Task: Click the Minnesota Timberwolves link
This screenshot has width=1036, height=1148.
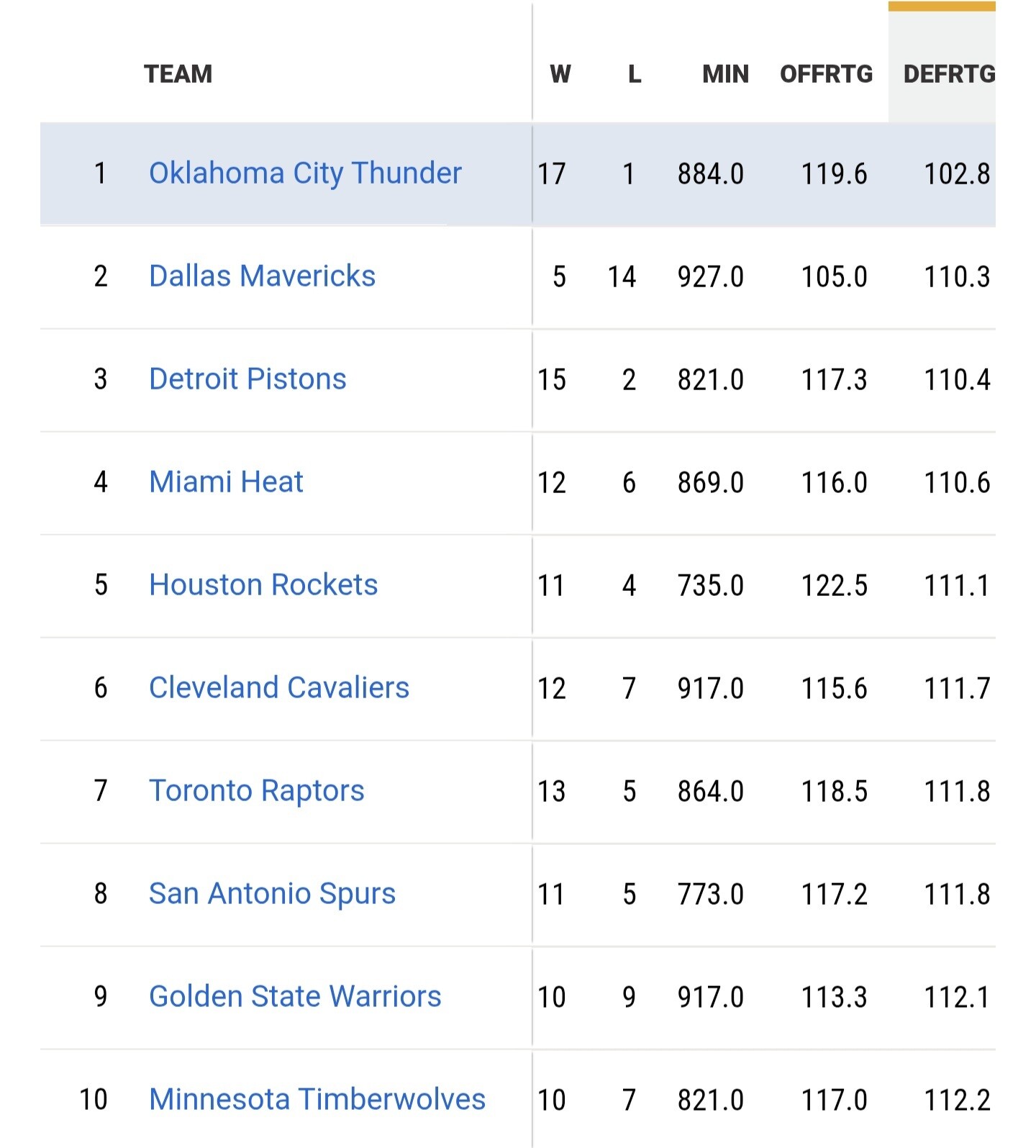Action: click(317, 1100)
